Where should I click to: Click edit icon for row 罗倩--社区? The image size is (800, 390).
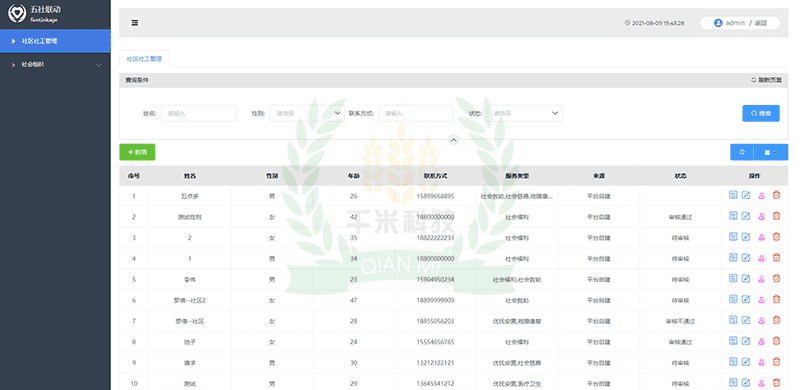pos(746,320)
